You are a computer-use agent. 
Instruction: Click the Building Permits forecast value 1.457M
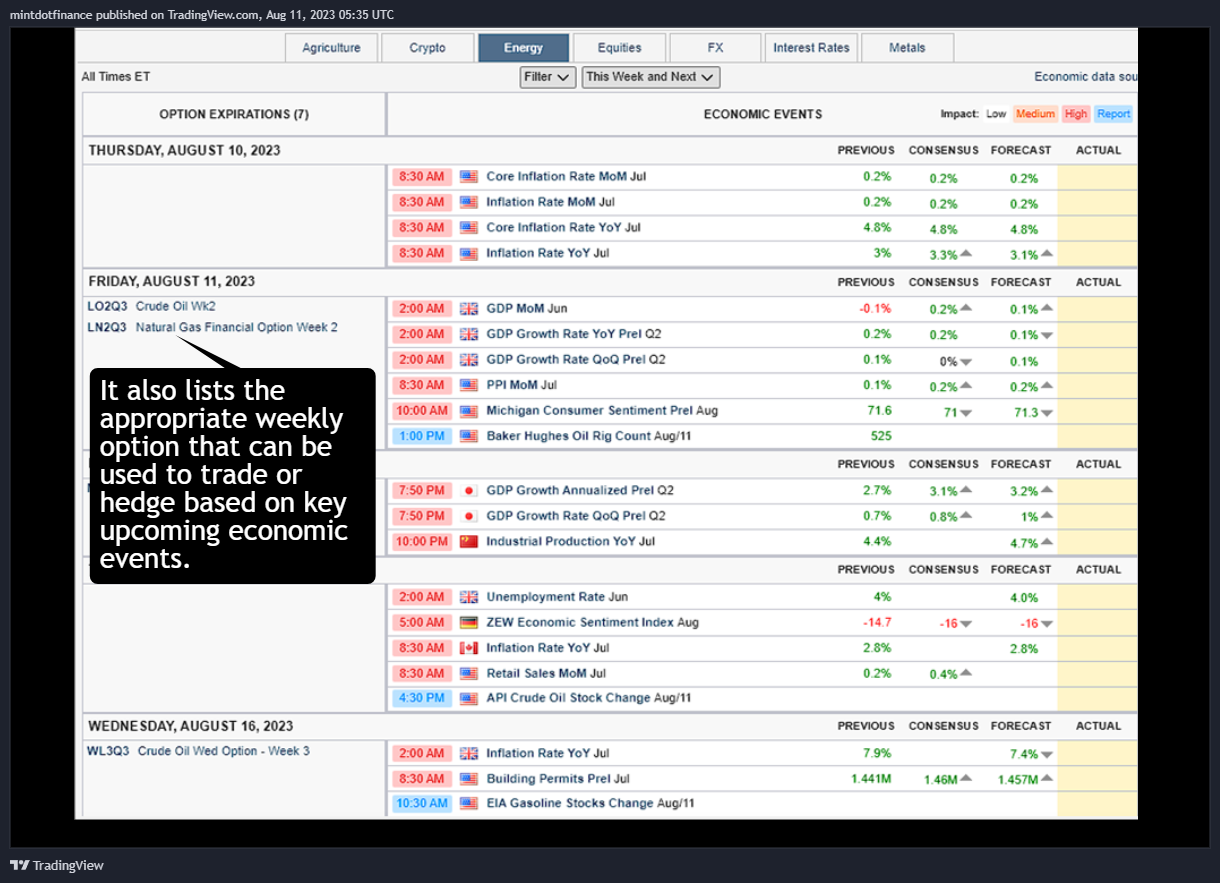(1019, 780)
